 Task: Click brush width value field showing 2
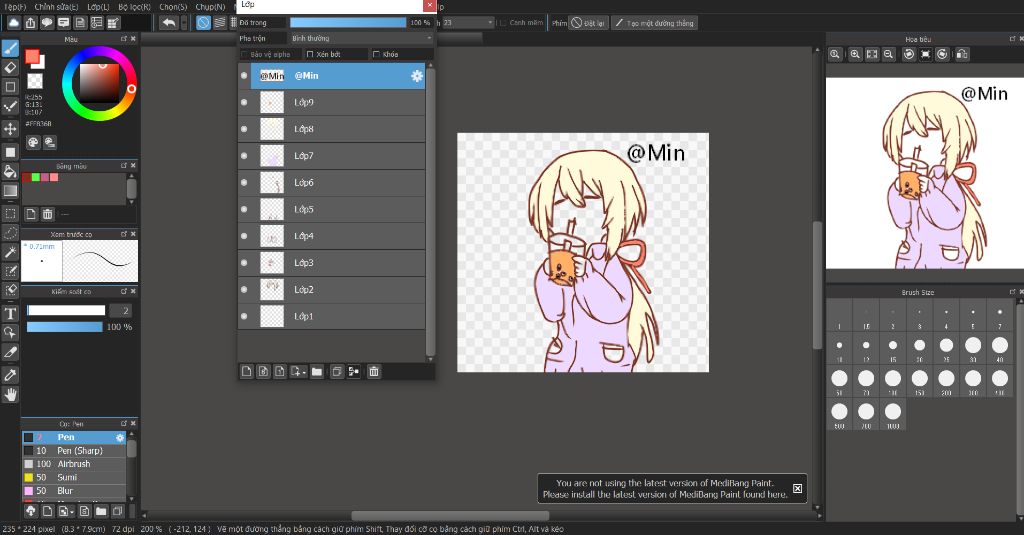point(120,310)
